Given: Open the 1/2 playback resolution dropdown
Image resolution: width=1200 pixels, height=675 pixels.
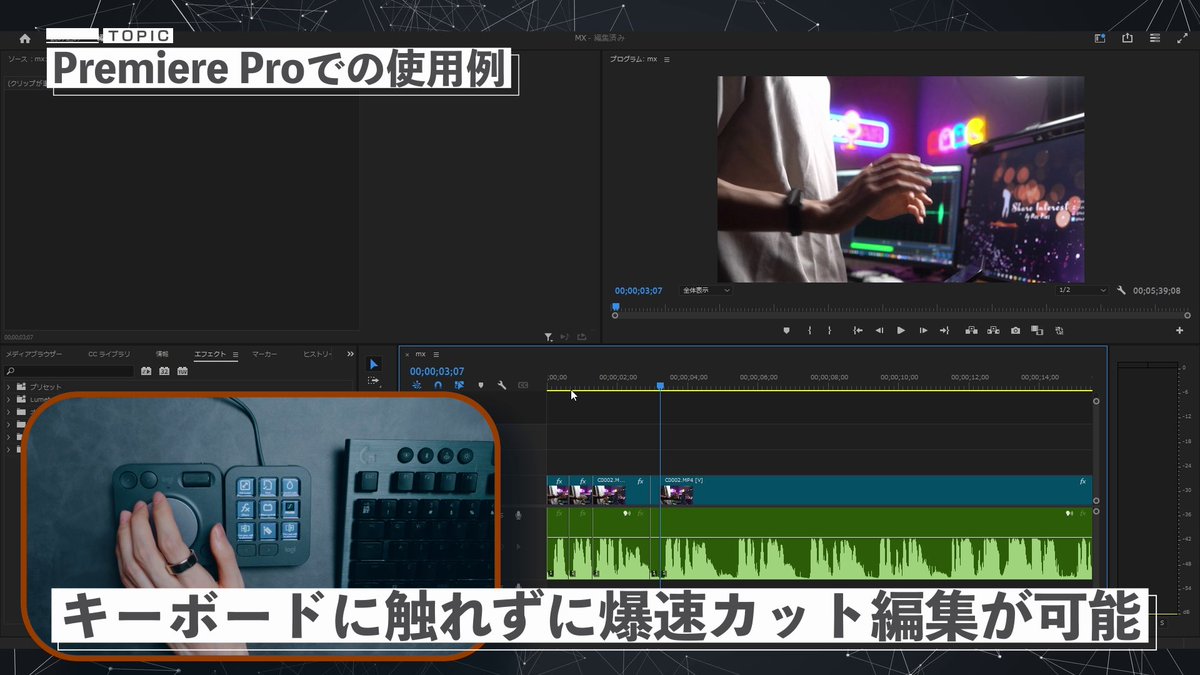Looking at the screenshot, I should pyautogui.click(x=1082, y=290).
